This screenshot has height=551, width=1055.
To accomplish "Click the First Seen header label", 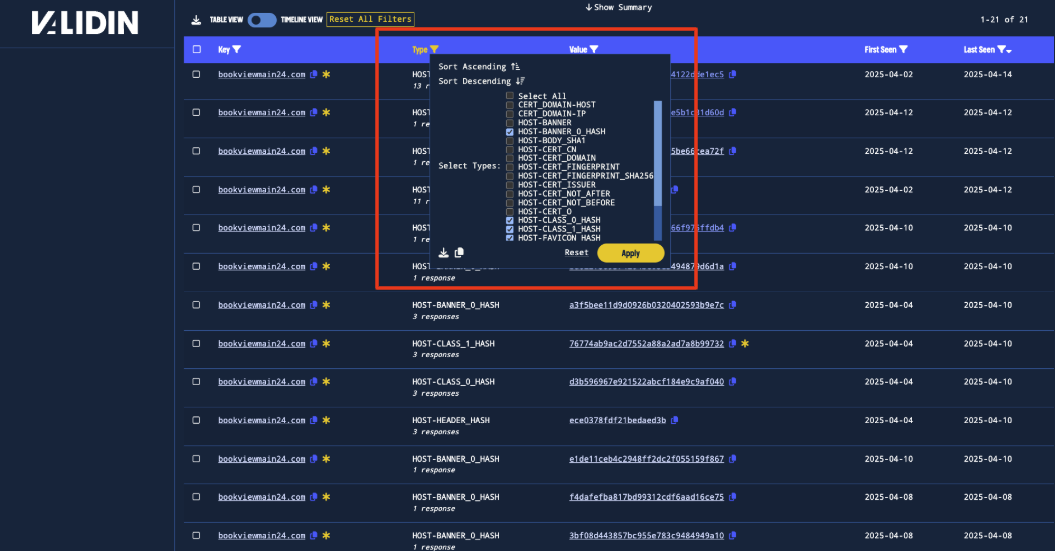I will tap(880, 49).
